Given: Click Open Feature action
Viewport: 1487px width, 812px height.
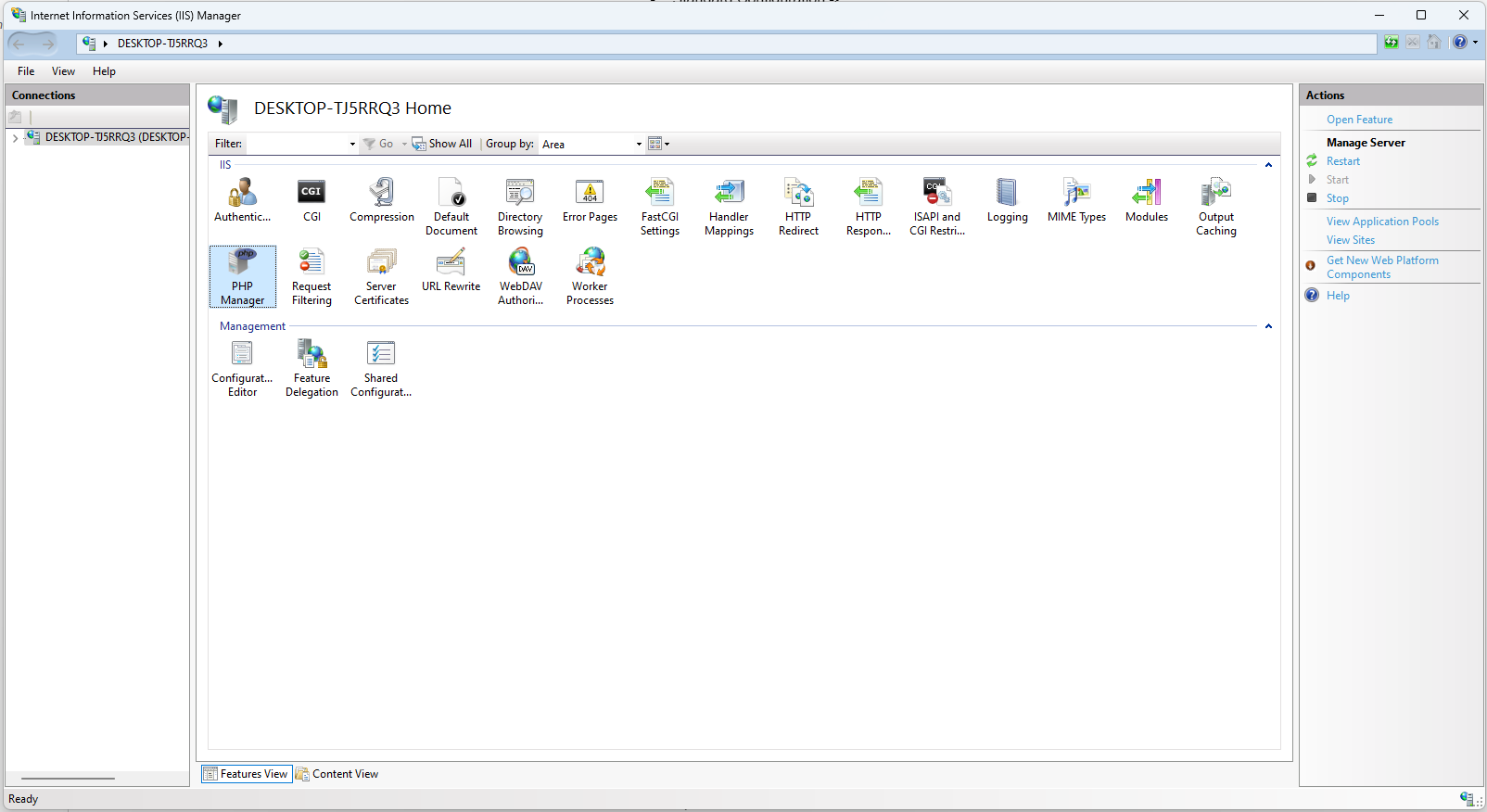Looking at the screenshot, I should click(x=1359, y=120).
